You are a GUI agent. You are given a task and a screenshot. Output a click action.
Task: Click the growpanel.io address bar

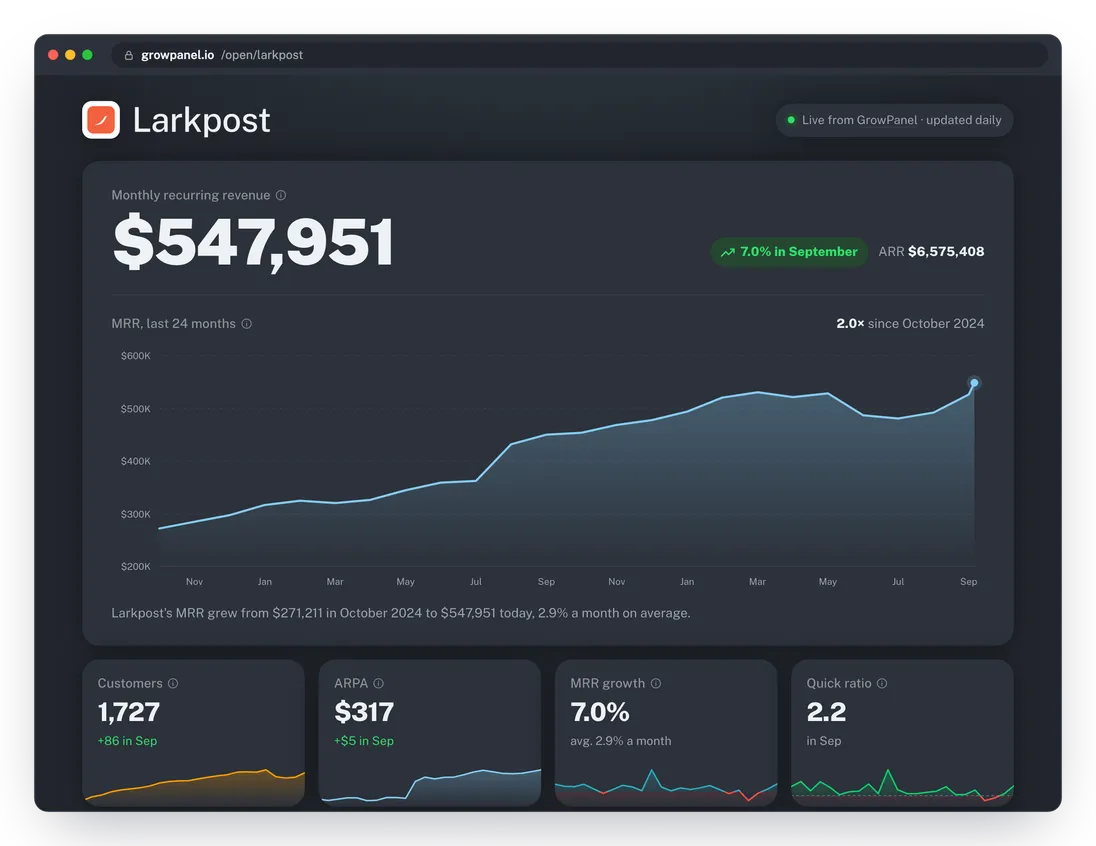click(x=579, y=55)
